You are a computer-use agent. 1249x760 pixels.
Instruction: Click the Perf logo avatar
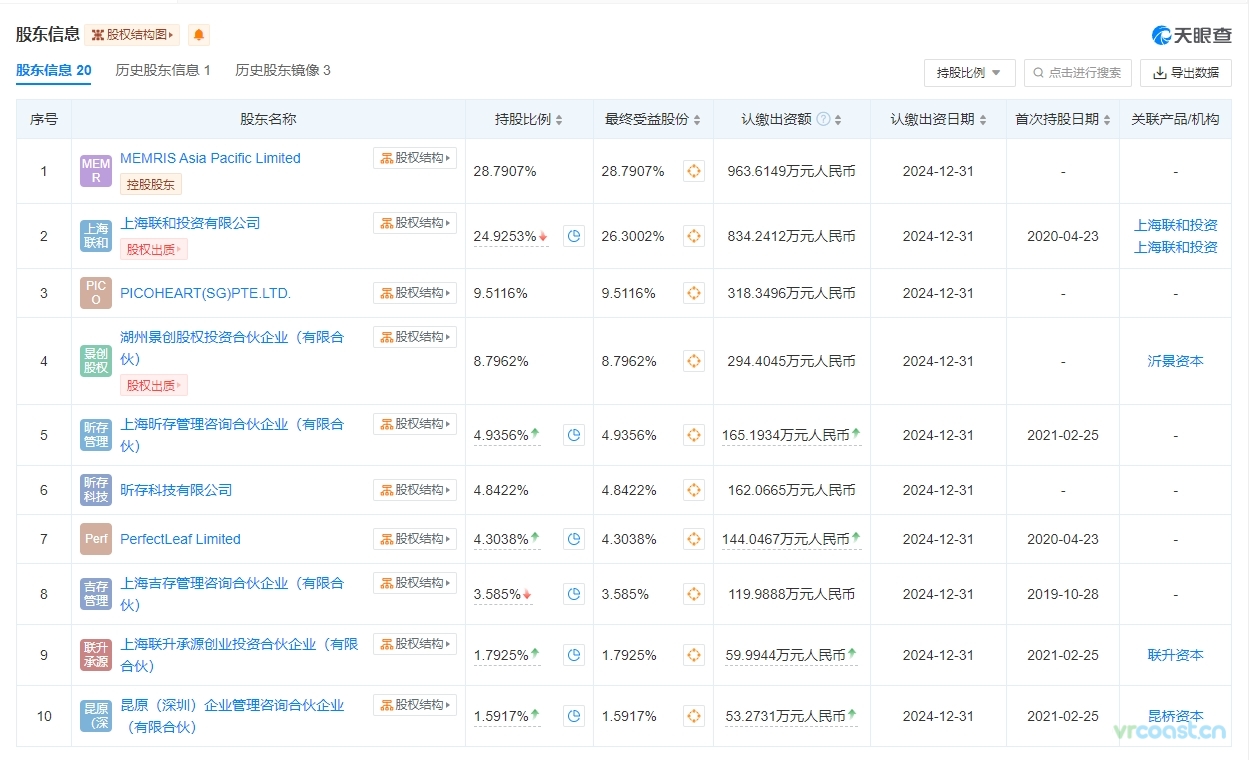tap(96, 539)
